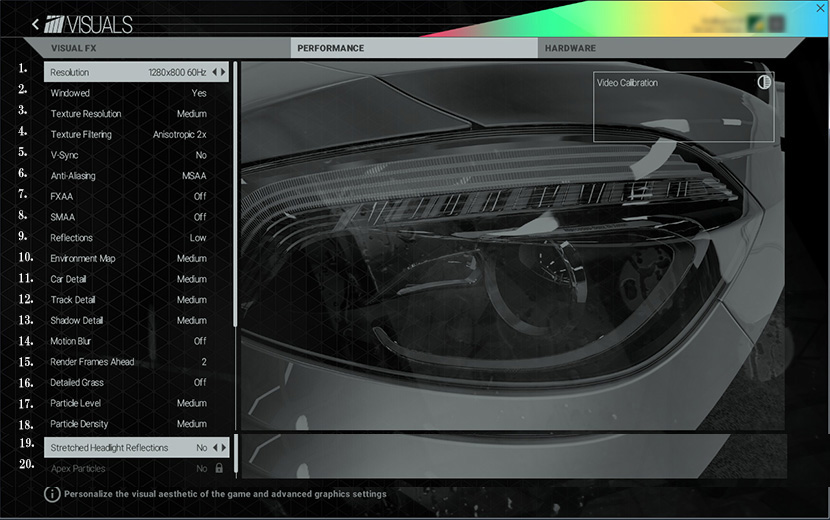The width and height of the screenshot is (830, 520).
Task: Switch to the Visual FX tab
Action: point(73,48)
